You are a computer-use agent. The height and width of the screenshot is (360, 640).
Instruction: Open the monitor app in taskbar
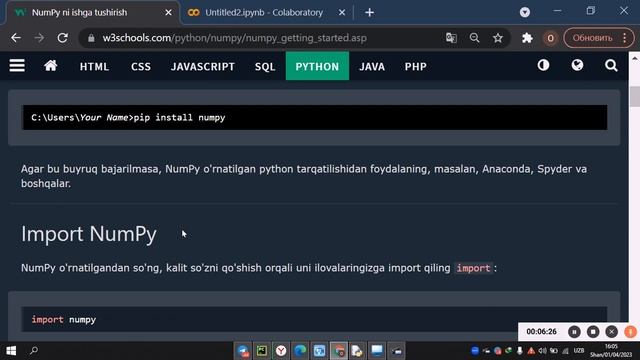click(377, 351)
